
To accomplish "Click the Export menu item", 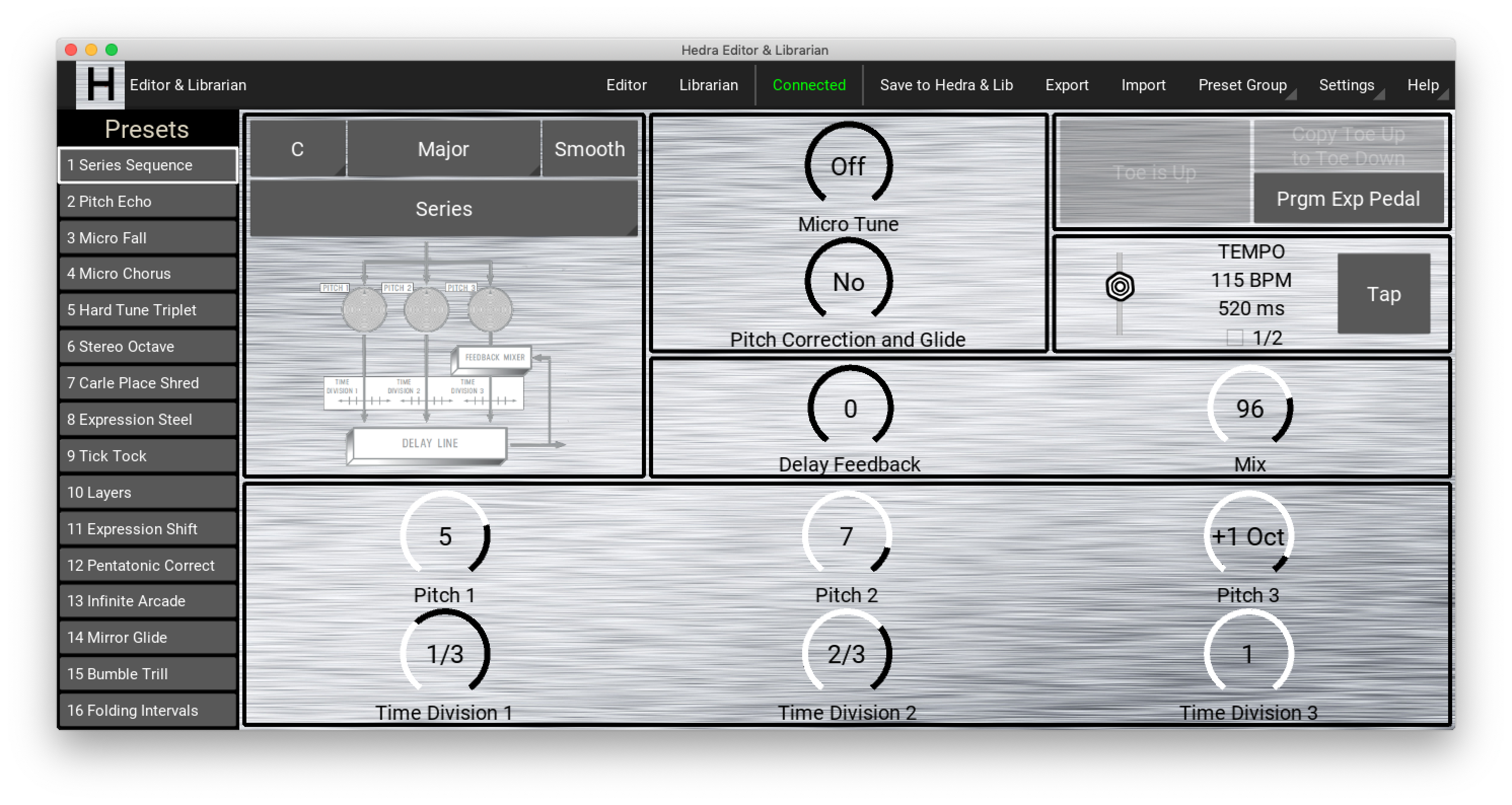I will click(1066, 85).
